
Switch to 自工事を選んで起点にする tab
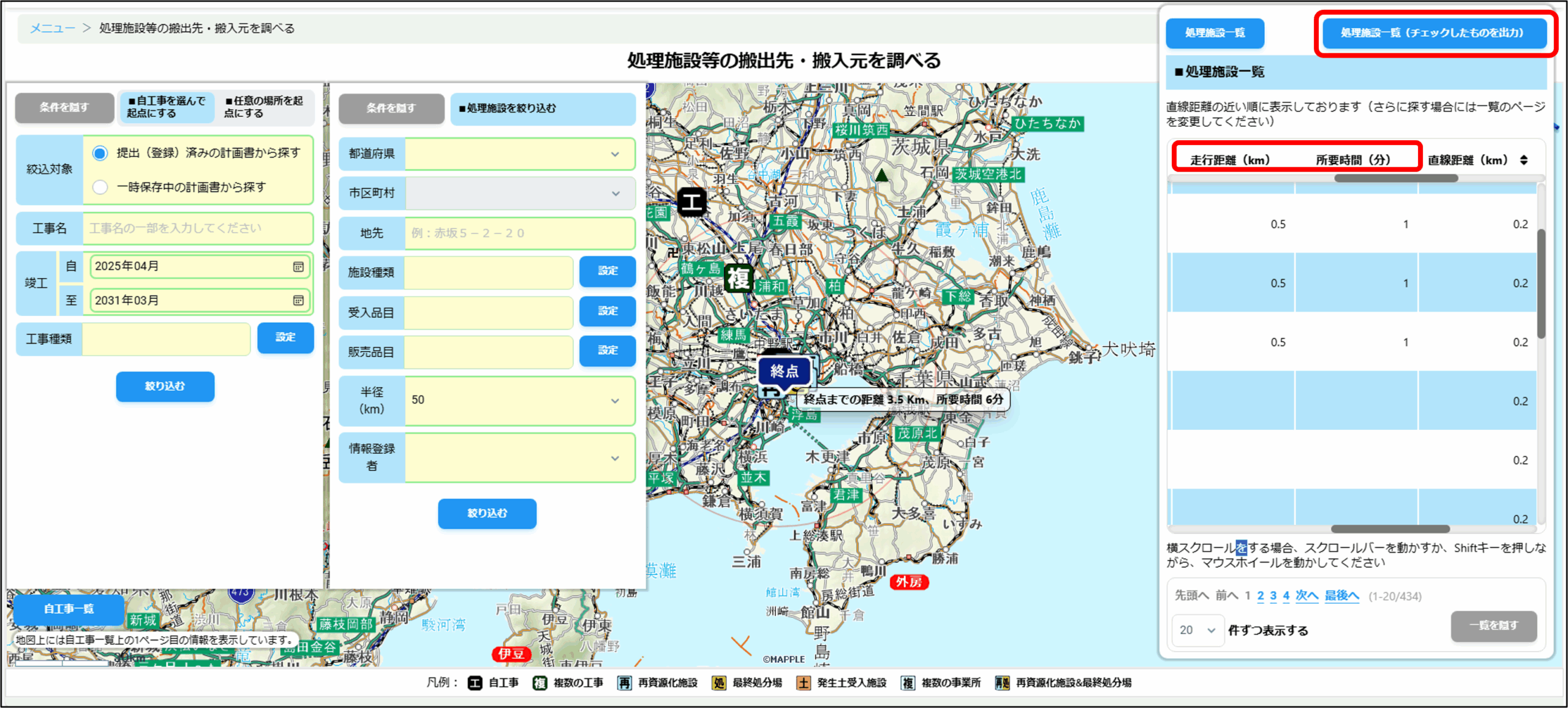166,107
